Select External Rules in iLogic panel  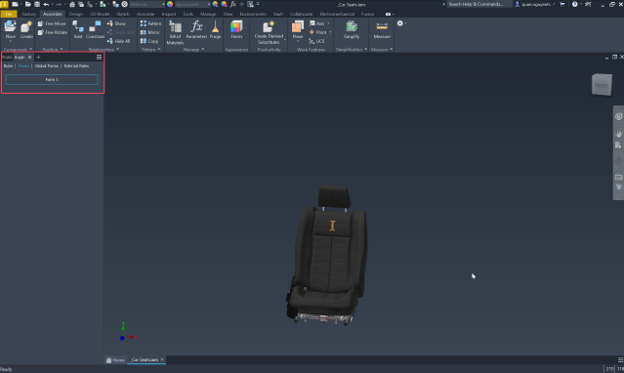click(x=76, y=66)
